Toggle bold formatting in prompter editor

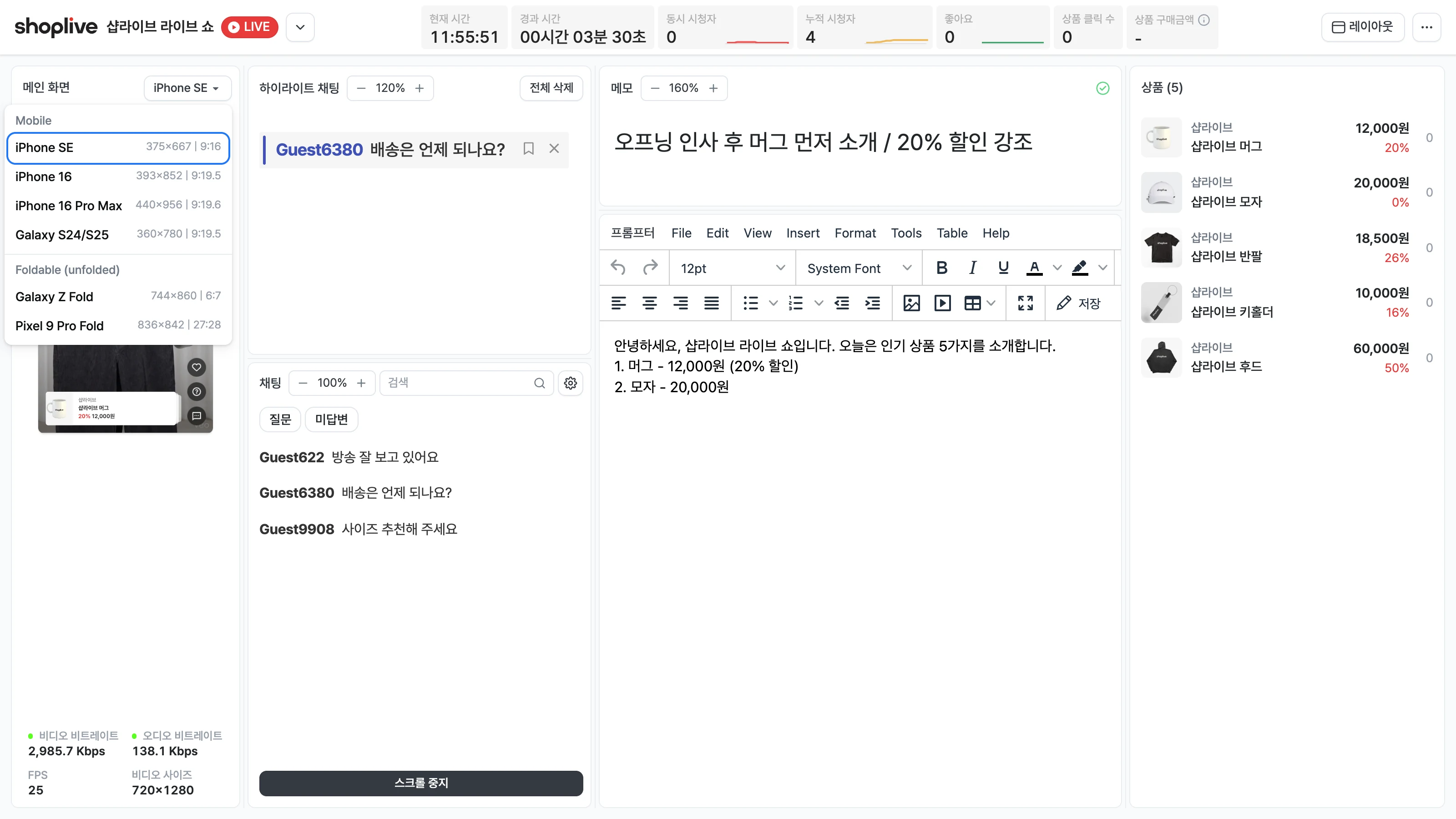point(942,268)
